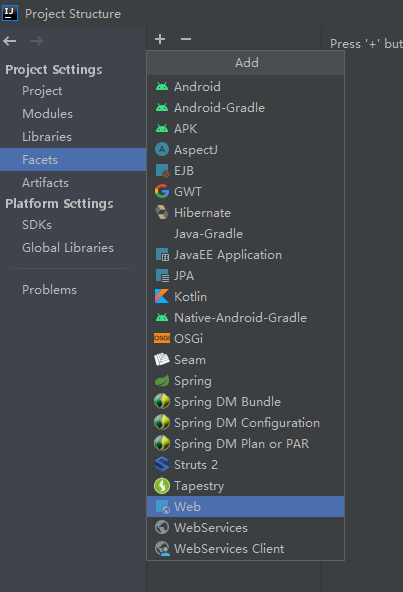403x592 pixels.
Task: Select WebServices facet entry
Action: click(x=246, y=527)
